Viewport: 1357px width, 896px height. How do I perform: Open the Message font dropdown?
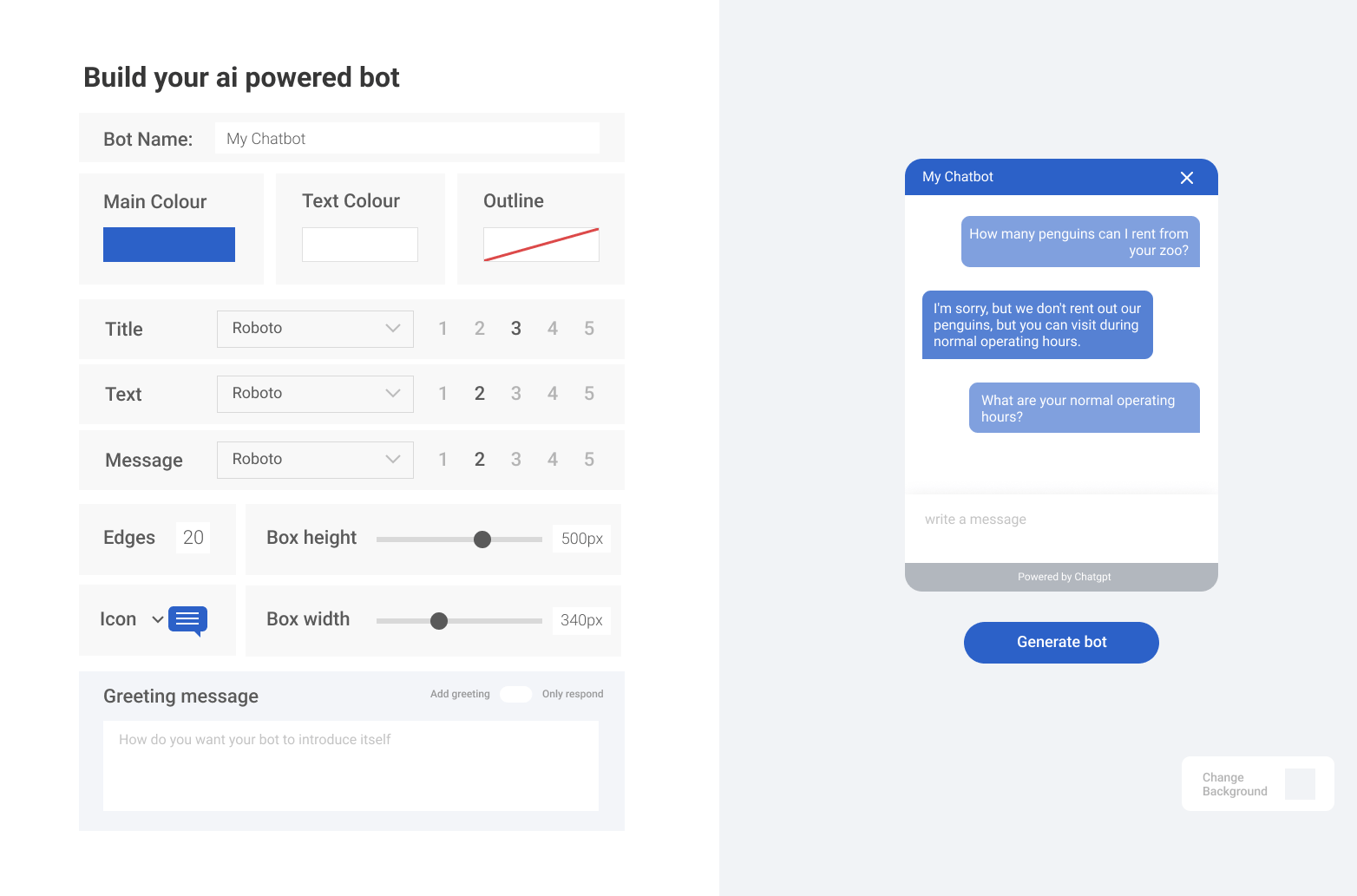click(x=315, y=460)
